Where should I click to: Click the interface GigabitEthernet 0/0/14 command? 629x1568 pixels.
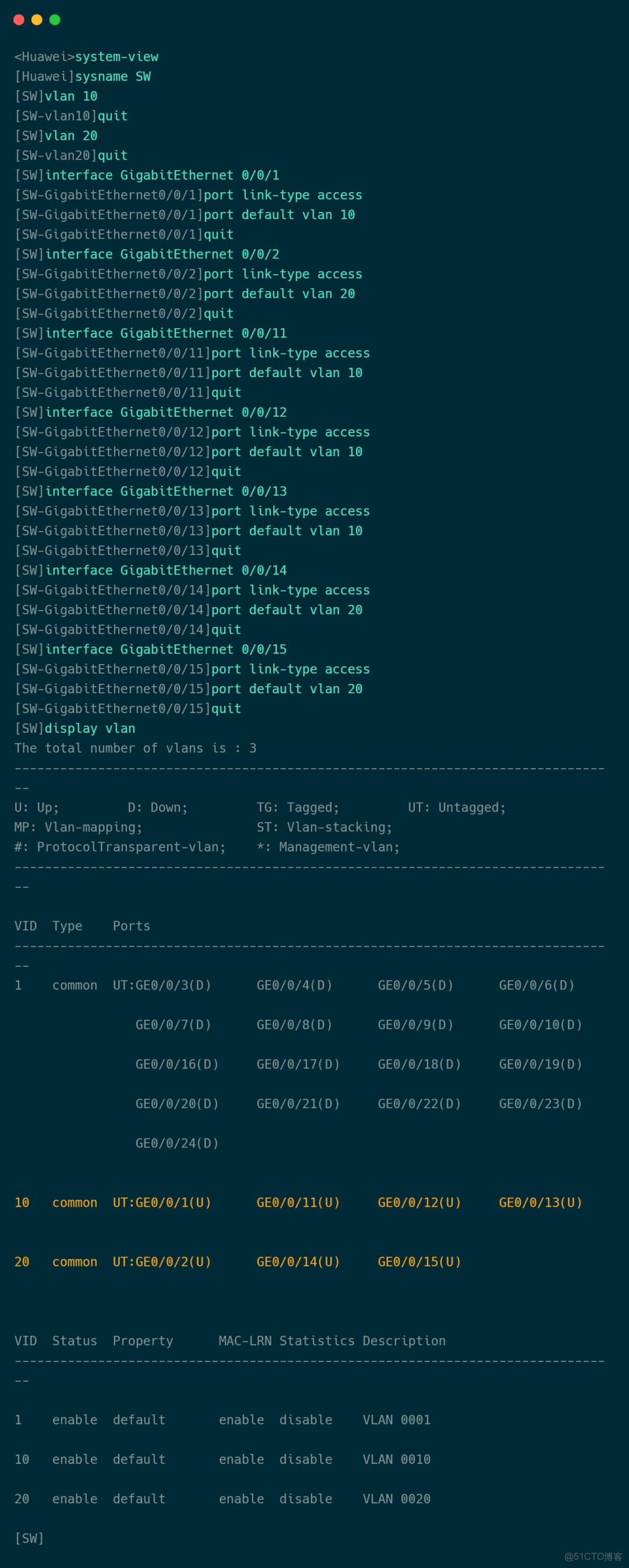(x=165, y=570)
